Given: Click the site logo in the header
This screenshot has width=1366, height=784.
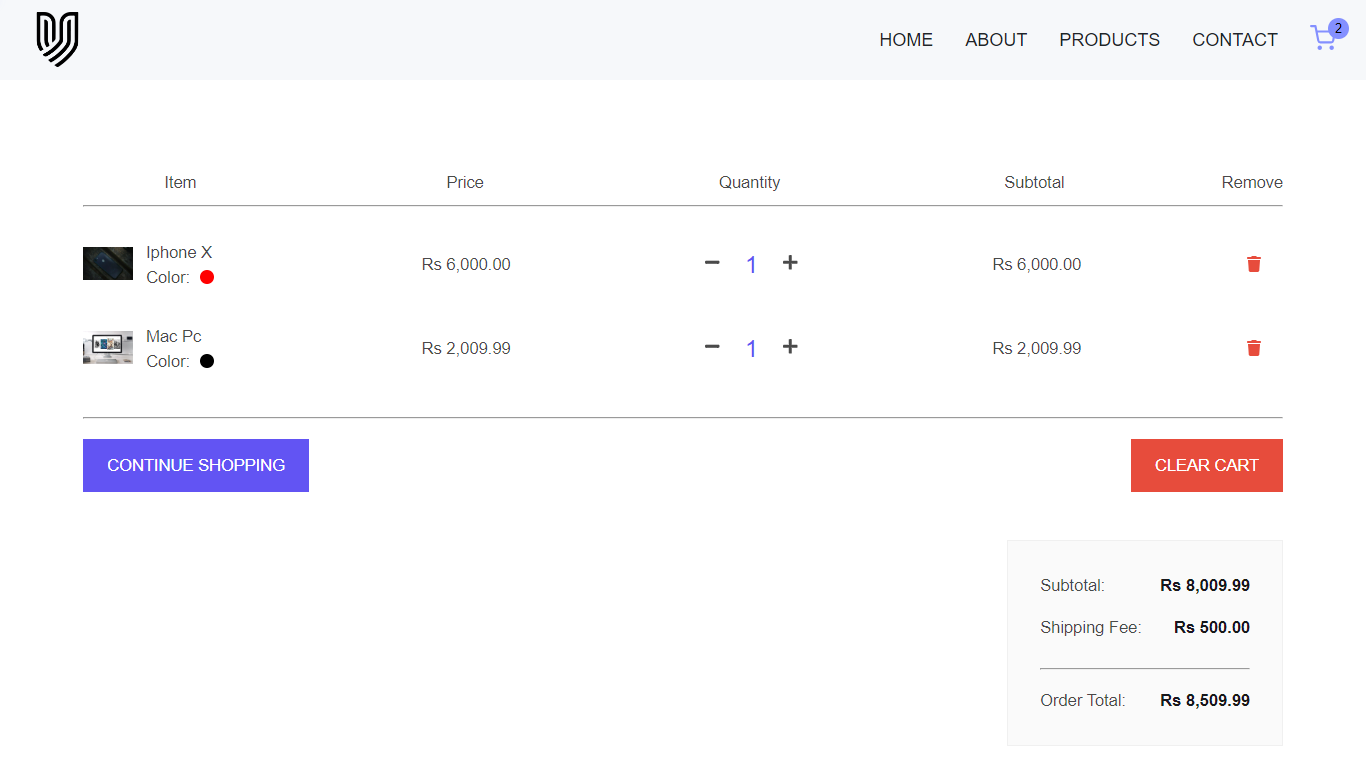Looking at the screenshot, I should 57,40.
